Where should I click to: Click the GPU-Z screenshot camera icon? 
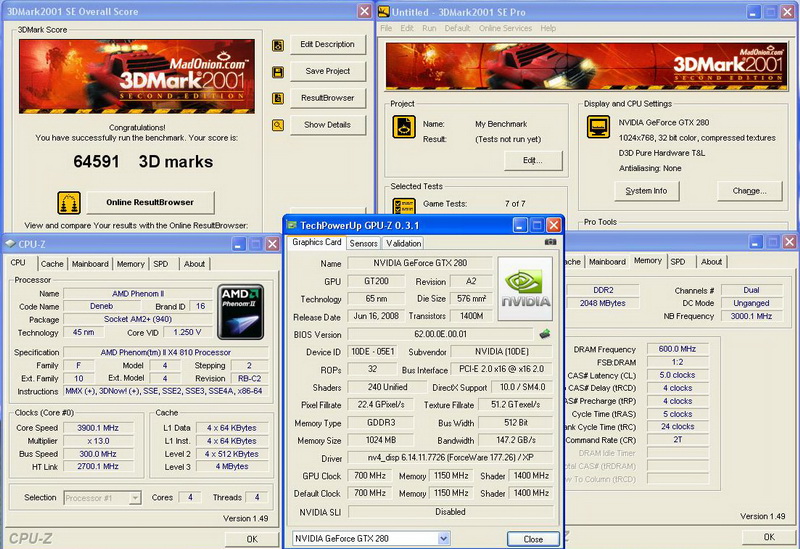[551, 242]
